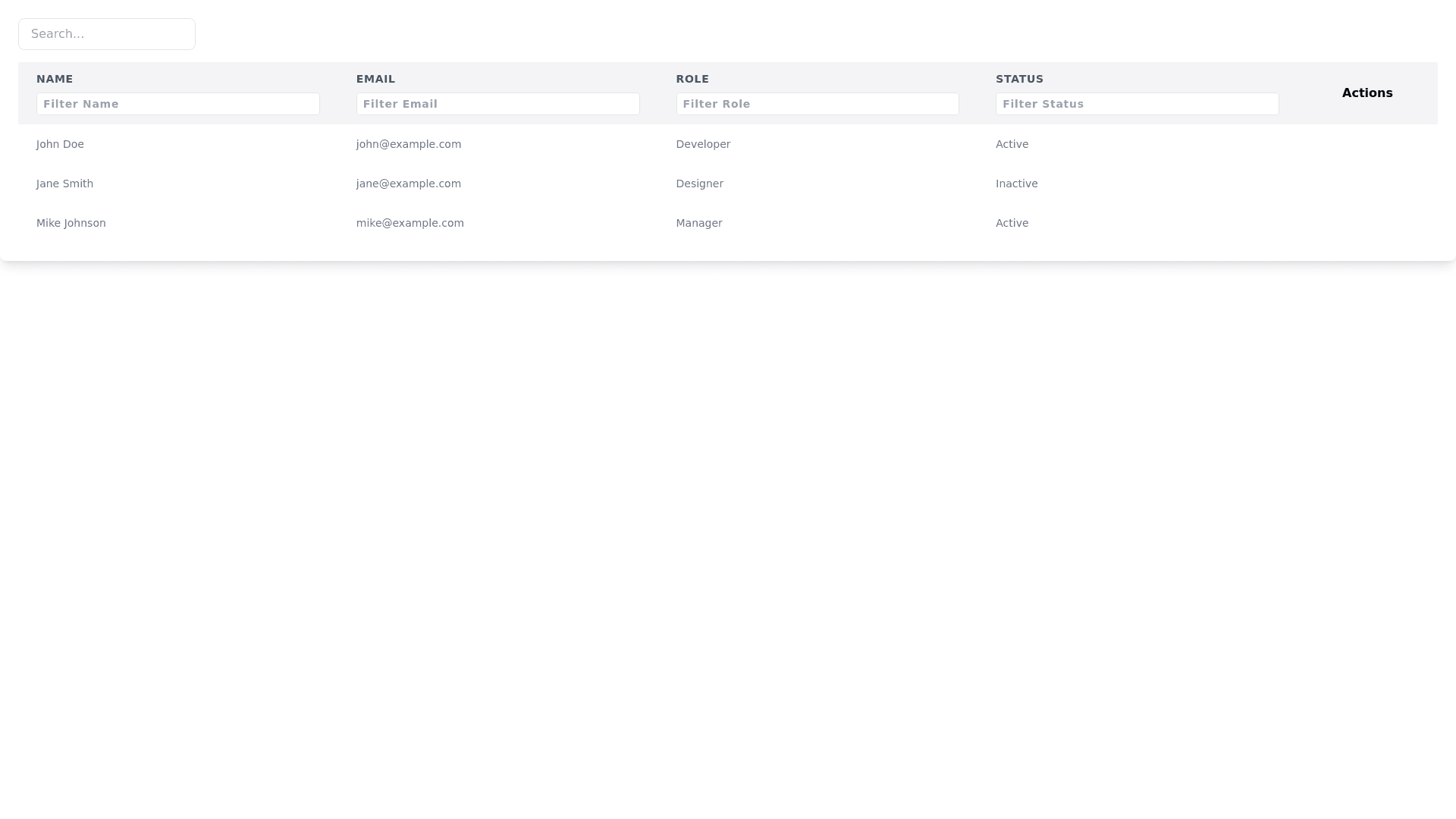This screenshot has width=1456, height=819.
Task: Click the john@example.com email
Action: 409,144
